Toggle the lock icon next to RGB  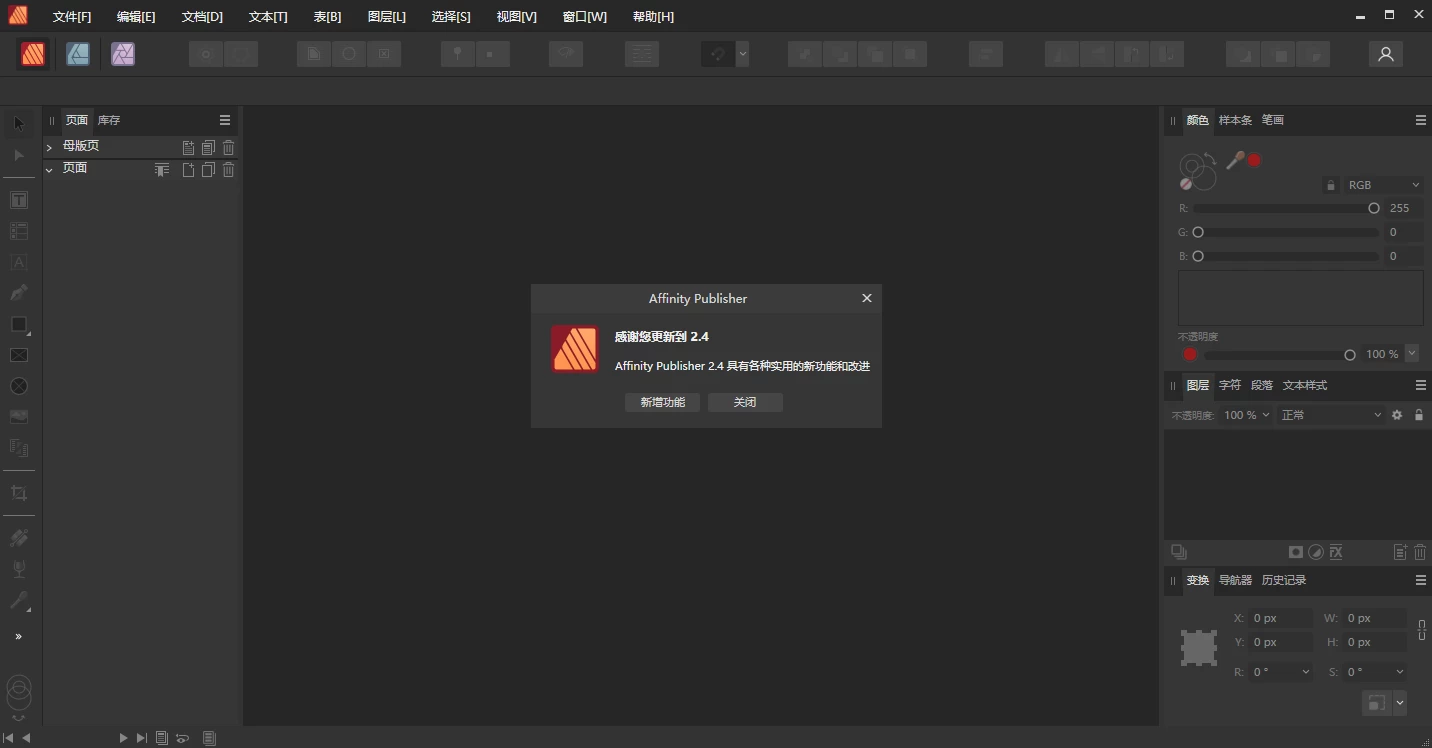(x=1331, y=185)
